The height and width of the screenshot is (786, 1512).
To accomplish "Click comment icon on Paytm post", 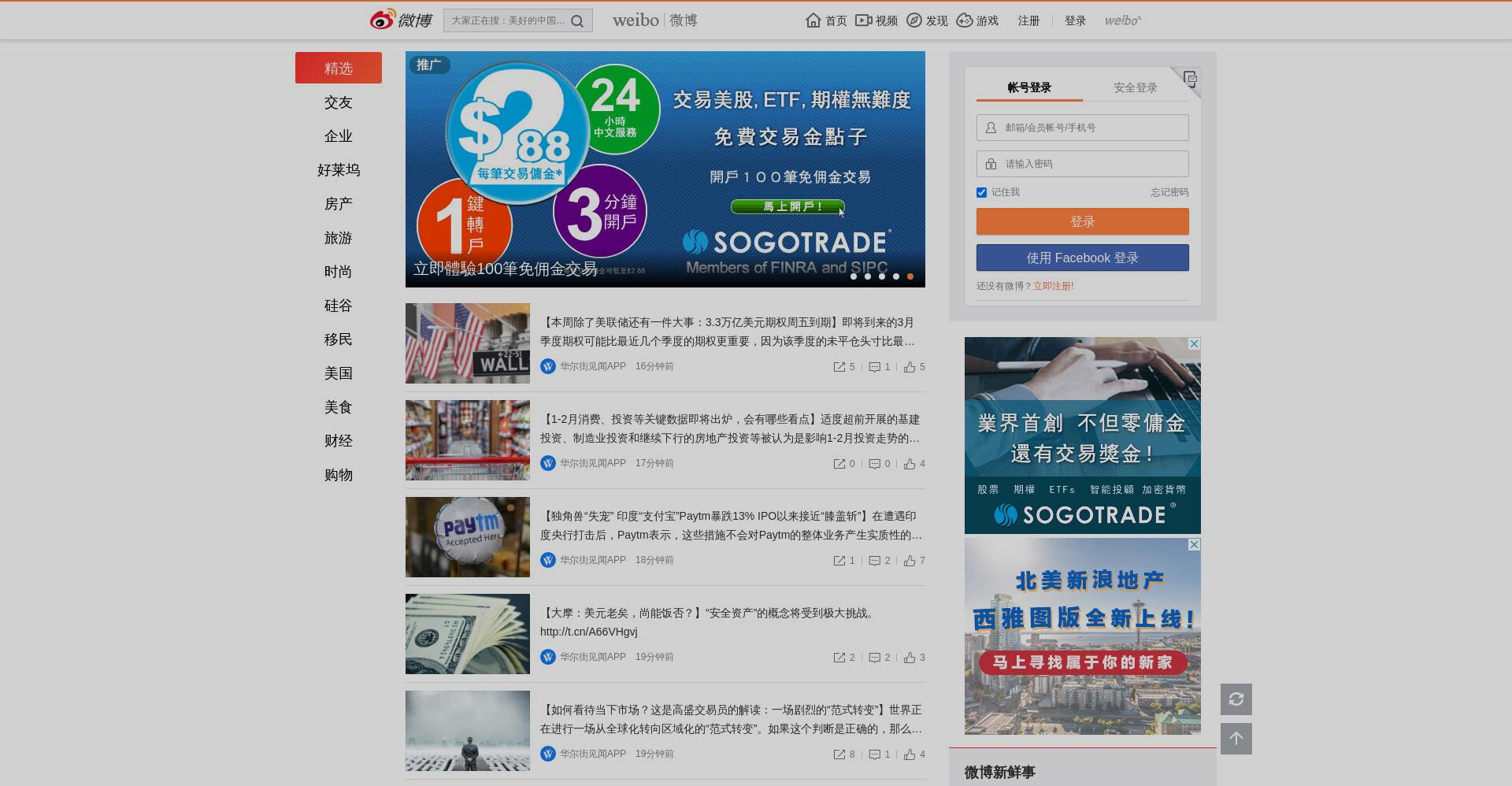I will click(874, 561).
